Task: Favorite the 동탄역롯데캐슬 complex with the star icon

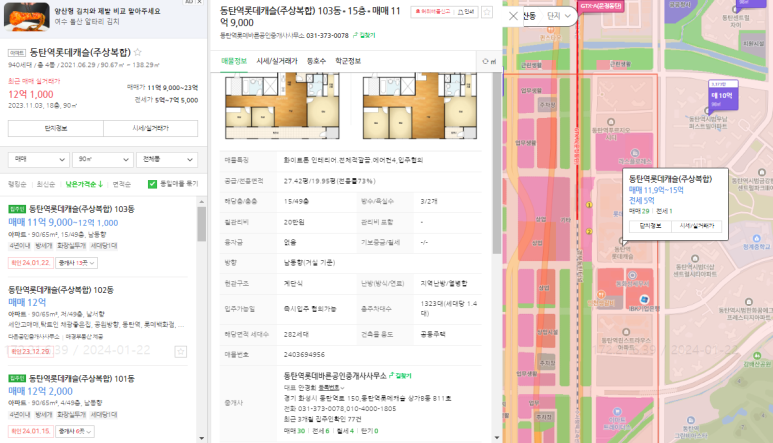Action: tap(138, 52)
